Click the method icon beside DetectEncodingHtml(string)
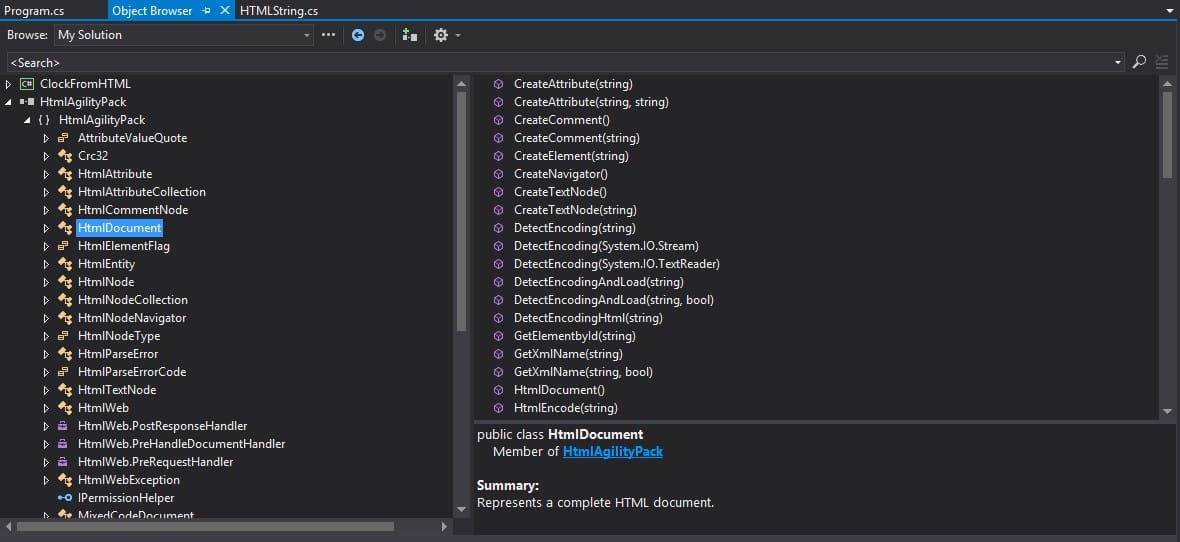 (x=498, y=318)
